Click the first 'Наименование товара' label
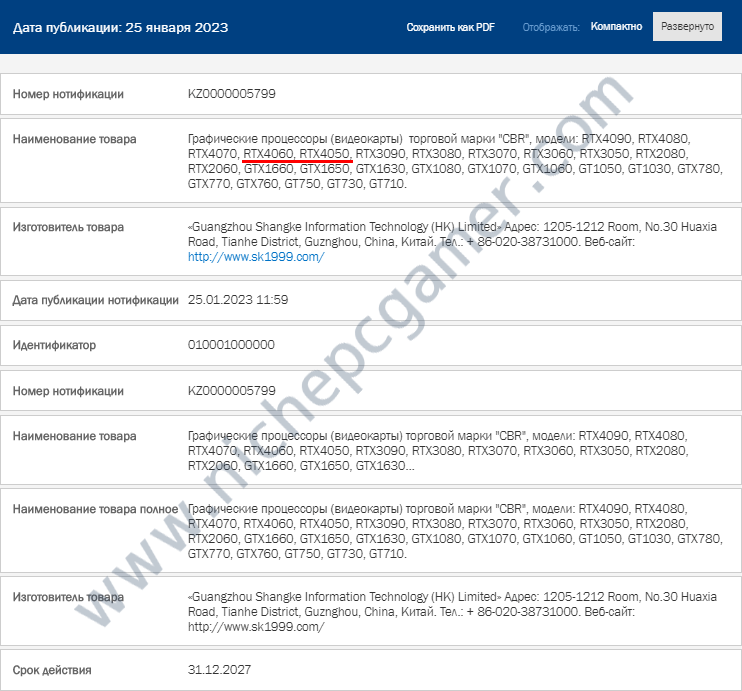This screenshot has width=742, height=691. tap(74, 139)
